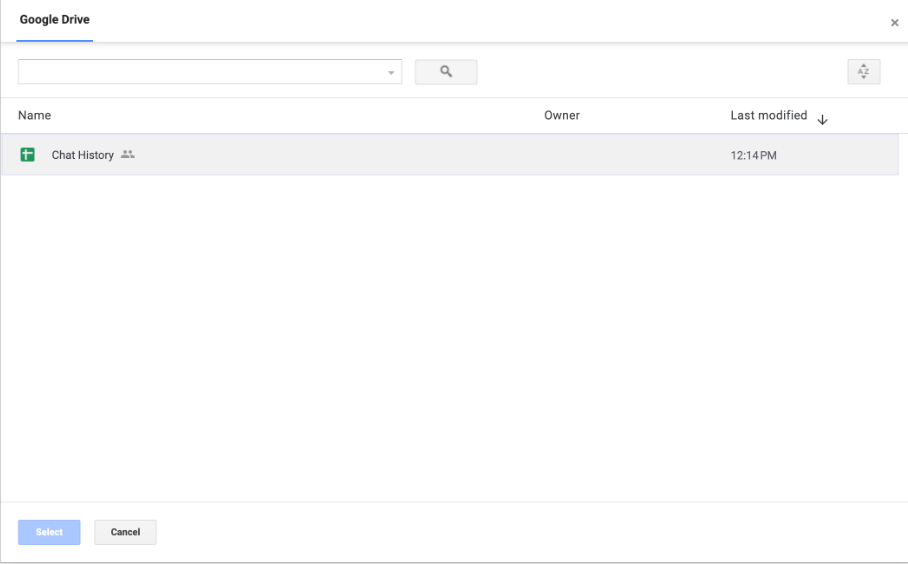908x564 pixels.
Task: Close the Google Drive picker dialog
Action: coord(894,23)
